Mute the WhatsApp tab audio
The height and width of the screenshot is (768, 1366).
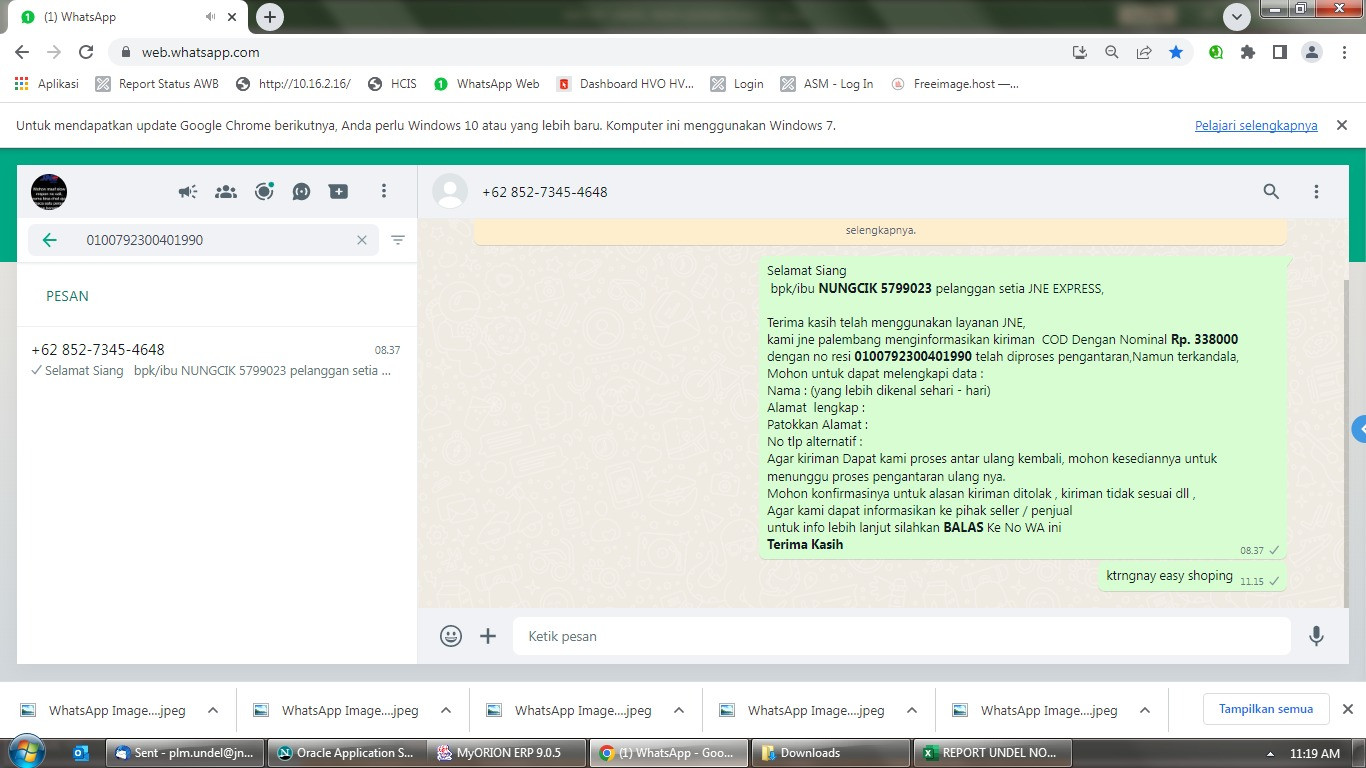click(x=210, y=17)
